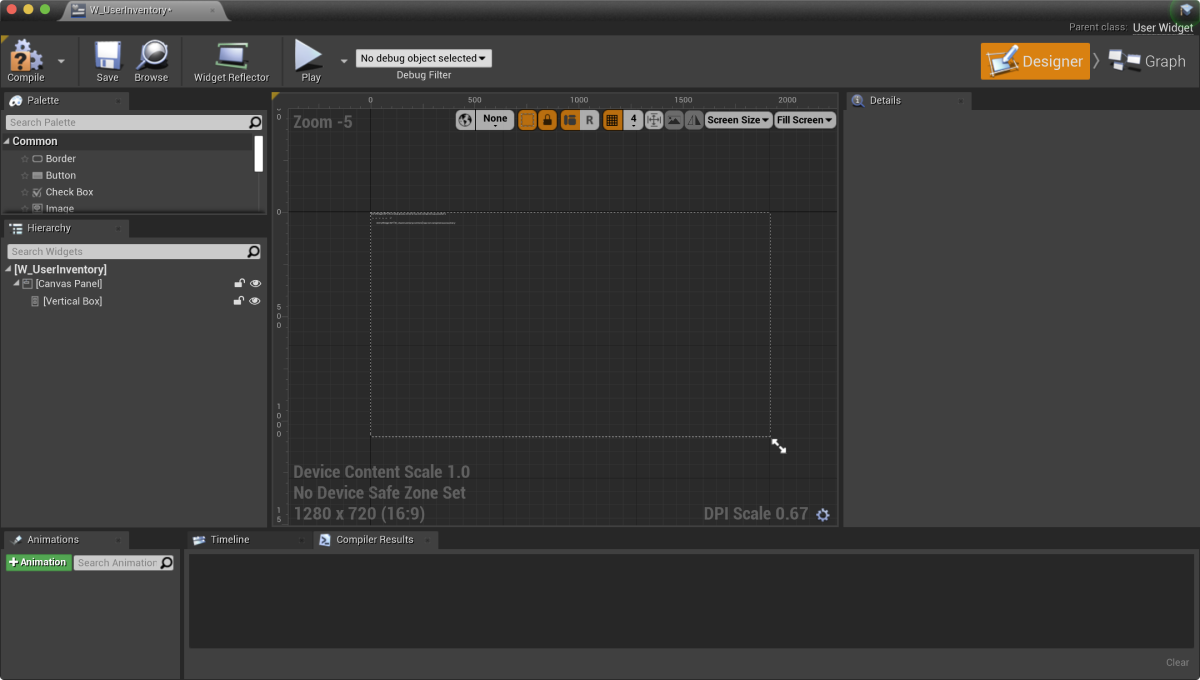Screen dimensions: 1200x680
Task: Toggle the layout lock icon in viewport
Action: [x=547, y=120]
